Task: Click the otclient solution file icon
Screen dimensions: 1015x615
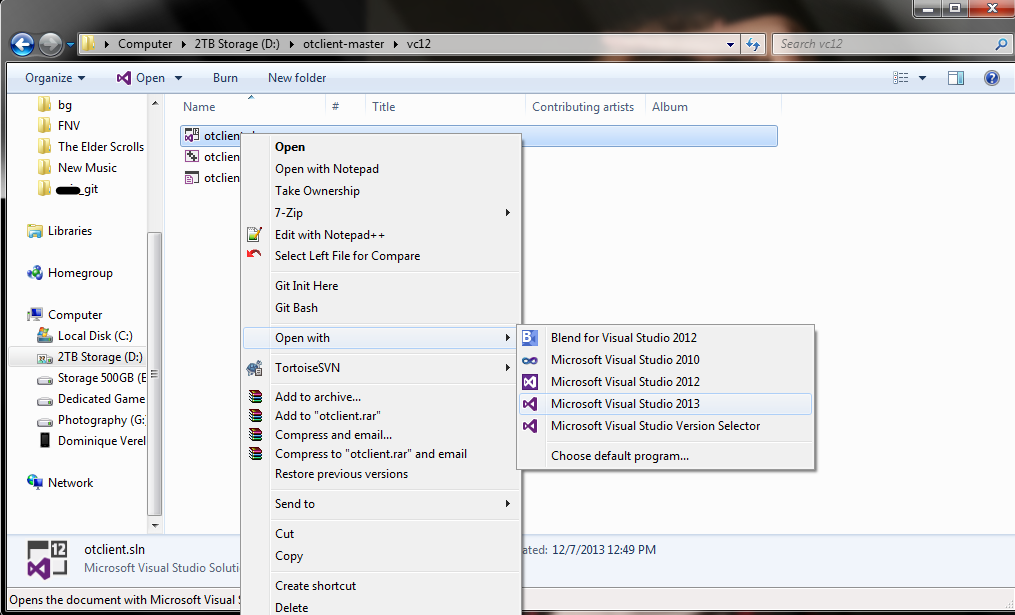Action: [x=192, y=135]
